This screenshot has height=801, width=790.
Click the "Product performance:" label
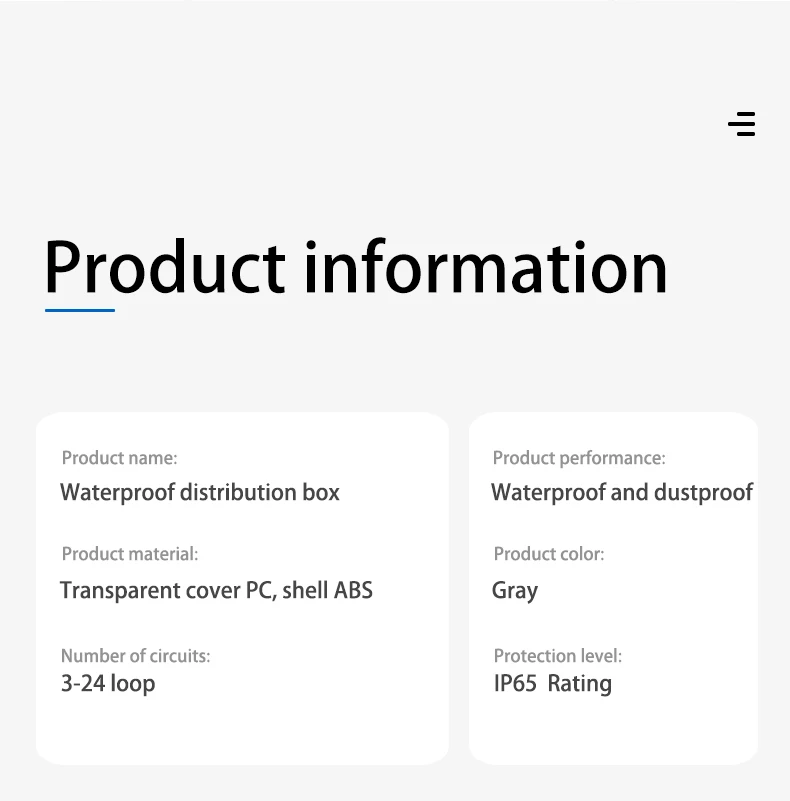coord(579,458)
